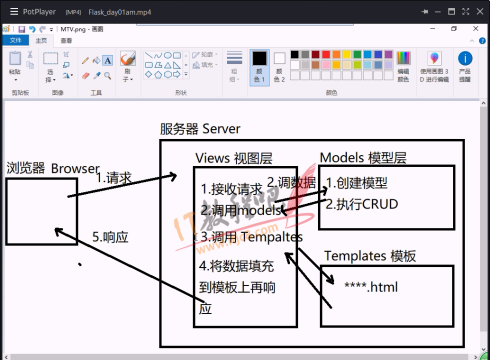This screenshot has height=360, width=490.
Task: Activate Color 2 background selector
Action: (279, 68)
